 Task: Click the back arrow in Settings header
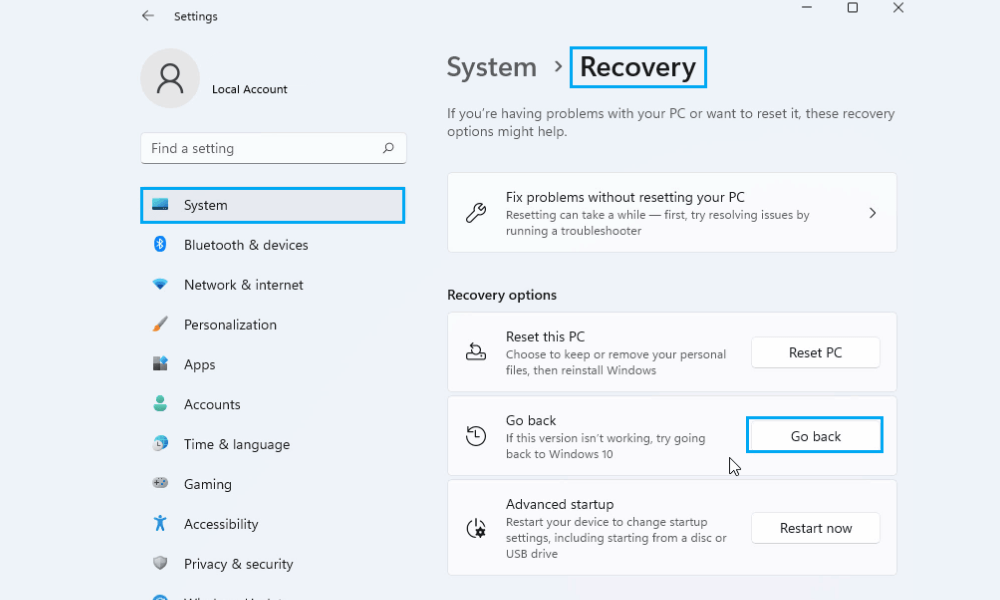tap(148, 16)
